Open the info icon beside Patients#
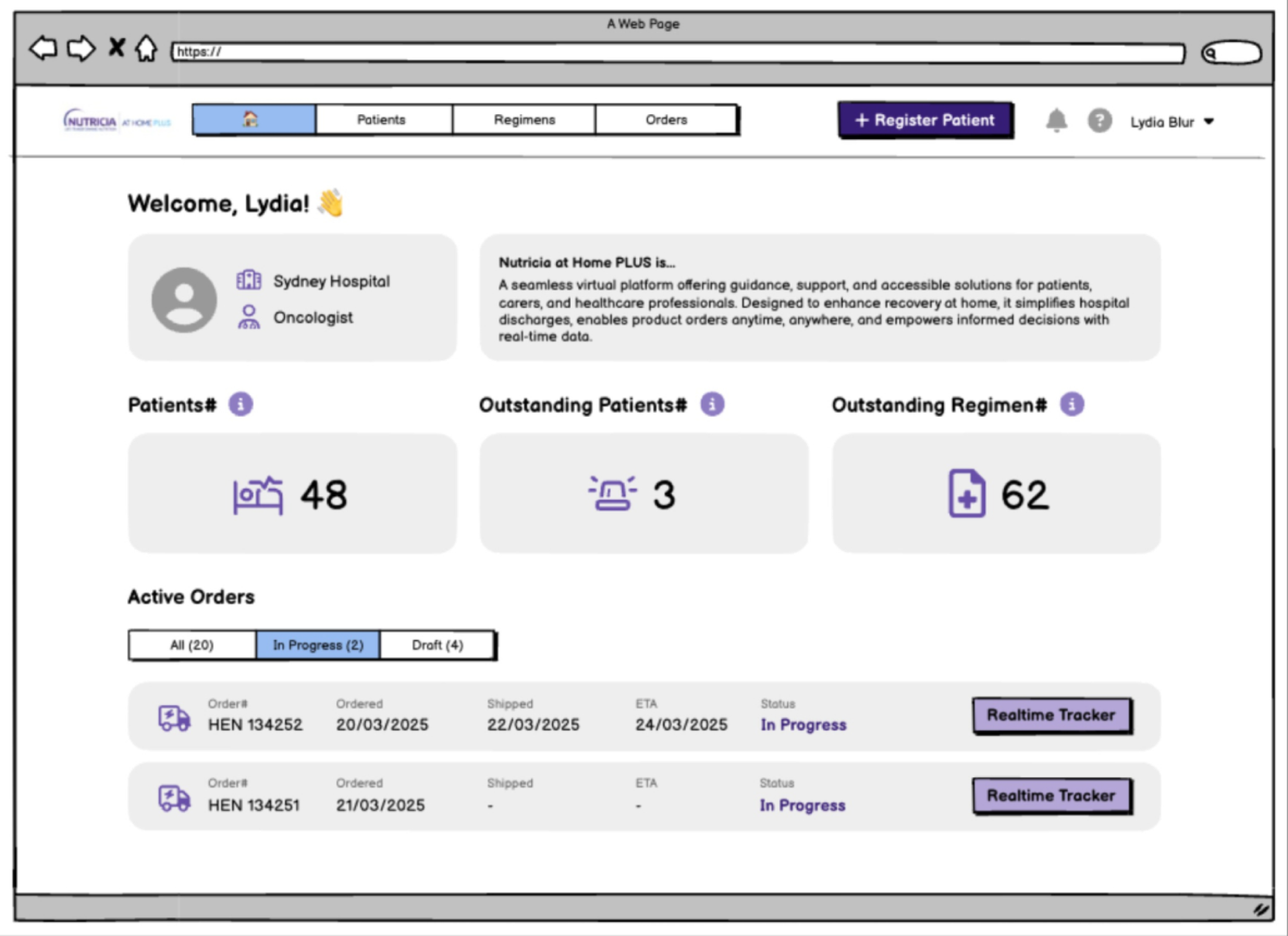 pyautogui.click(x=241, y=403)
